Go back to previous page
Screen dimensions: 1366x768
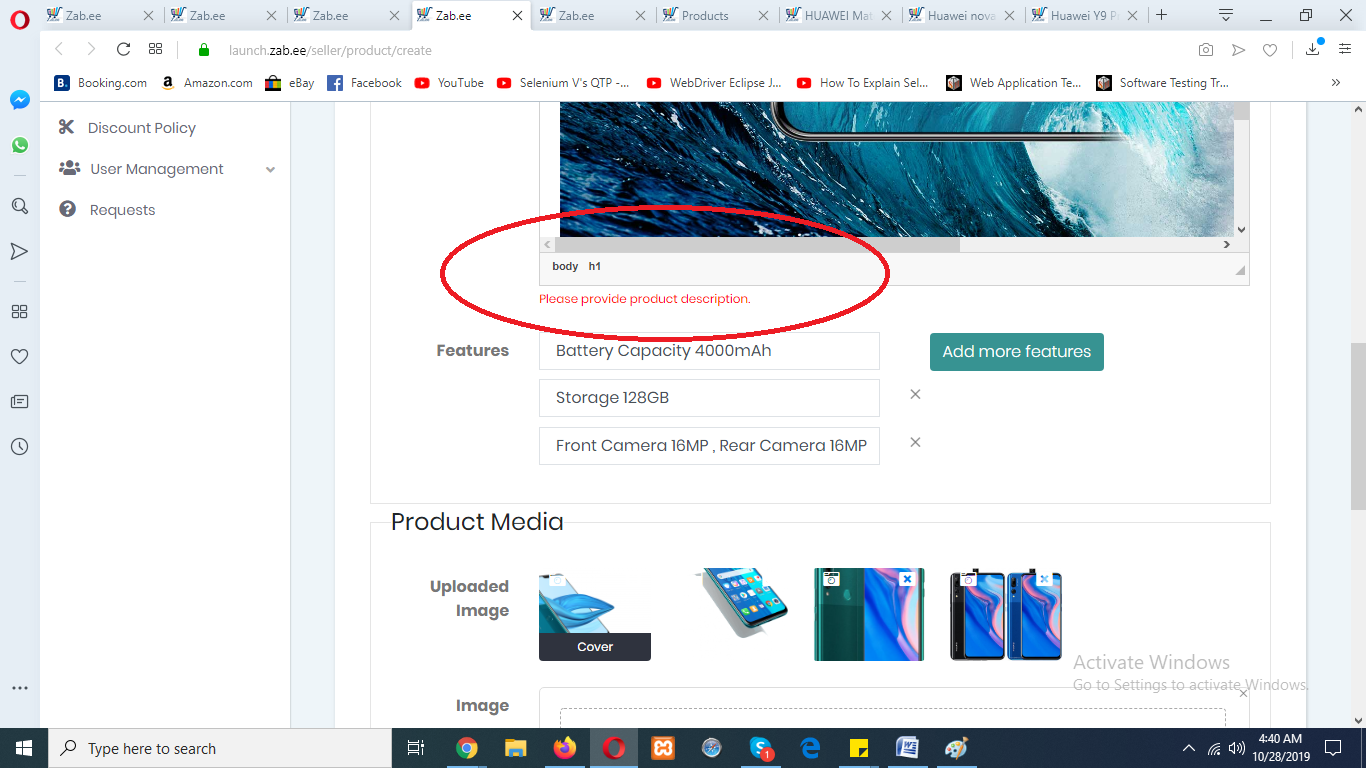point(59,49)
